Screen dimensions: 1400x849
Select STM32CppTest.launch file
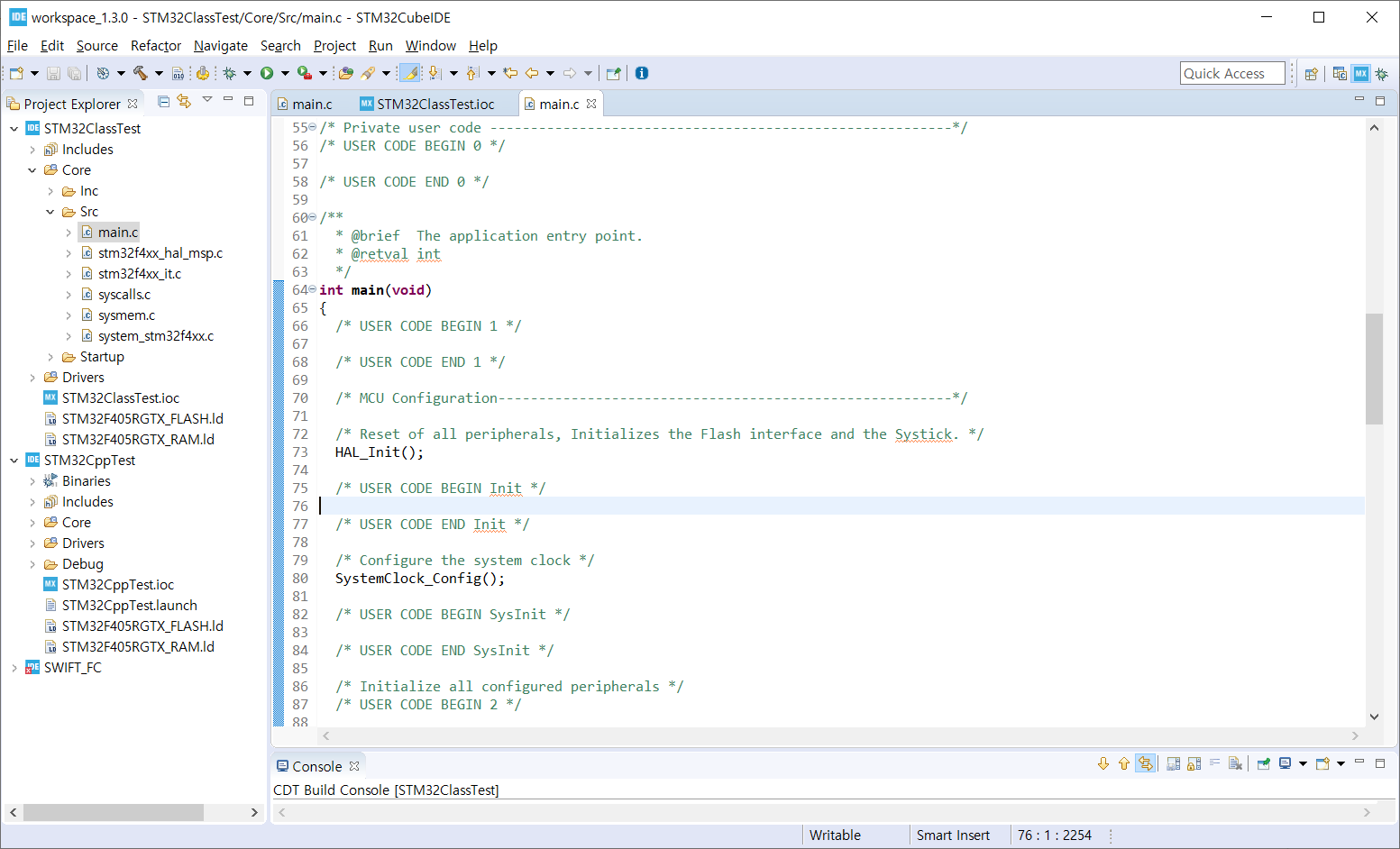[x=129, y=606]
